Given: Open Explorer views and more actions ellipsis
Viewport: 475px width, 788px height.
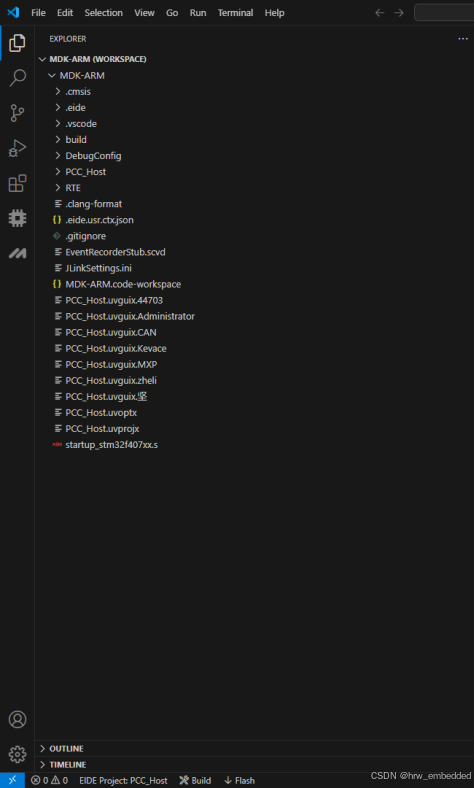Looking at the screenshot, I should point(463,39).
